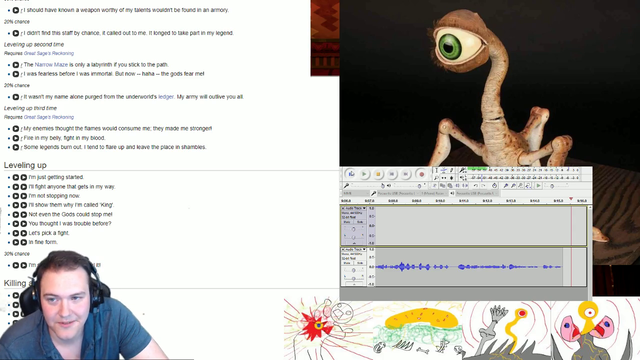Select the Selection (I-beam) tool

[436, 171]
